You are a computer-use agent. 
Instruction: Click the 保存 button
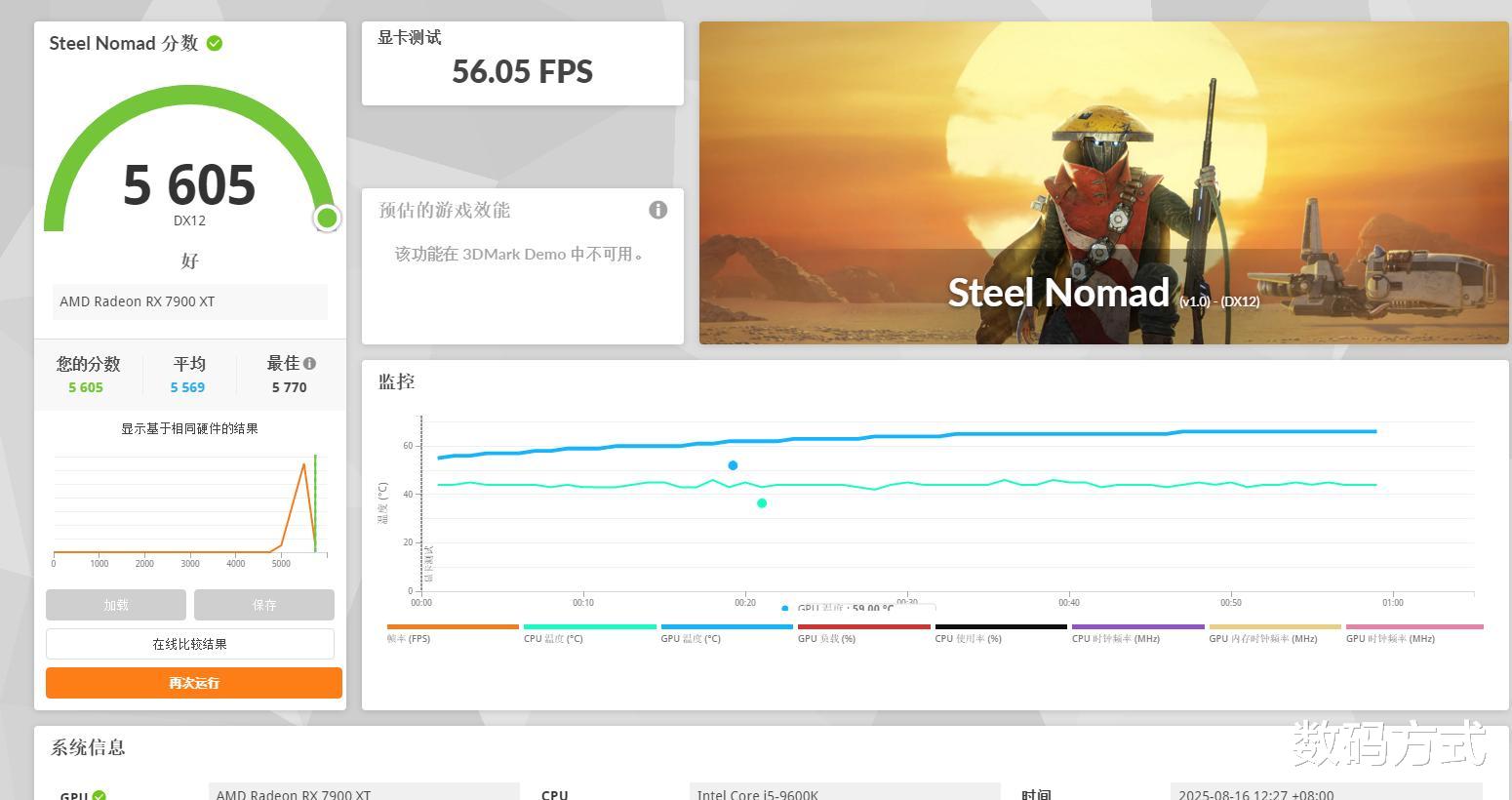[264, 605]
